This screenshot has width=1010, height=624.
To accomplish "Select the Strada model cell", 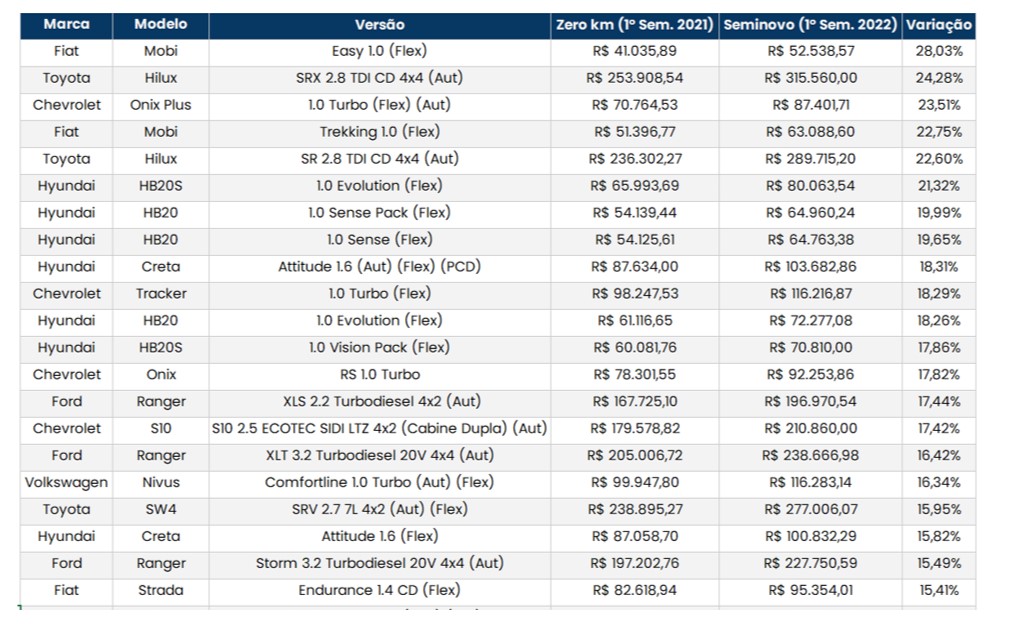I will coord(160,590).
